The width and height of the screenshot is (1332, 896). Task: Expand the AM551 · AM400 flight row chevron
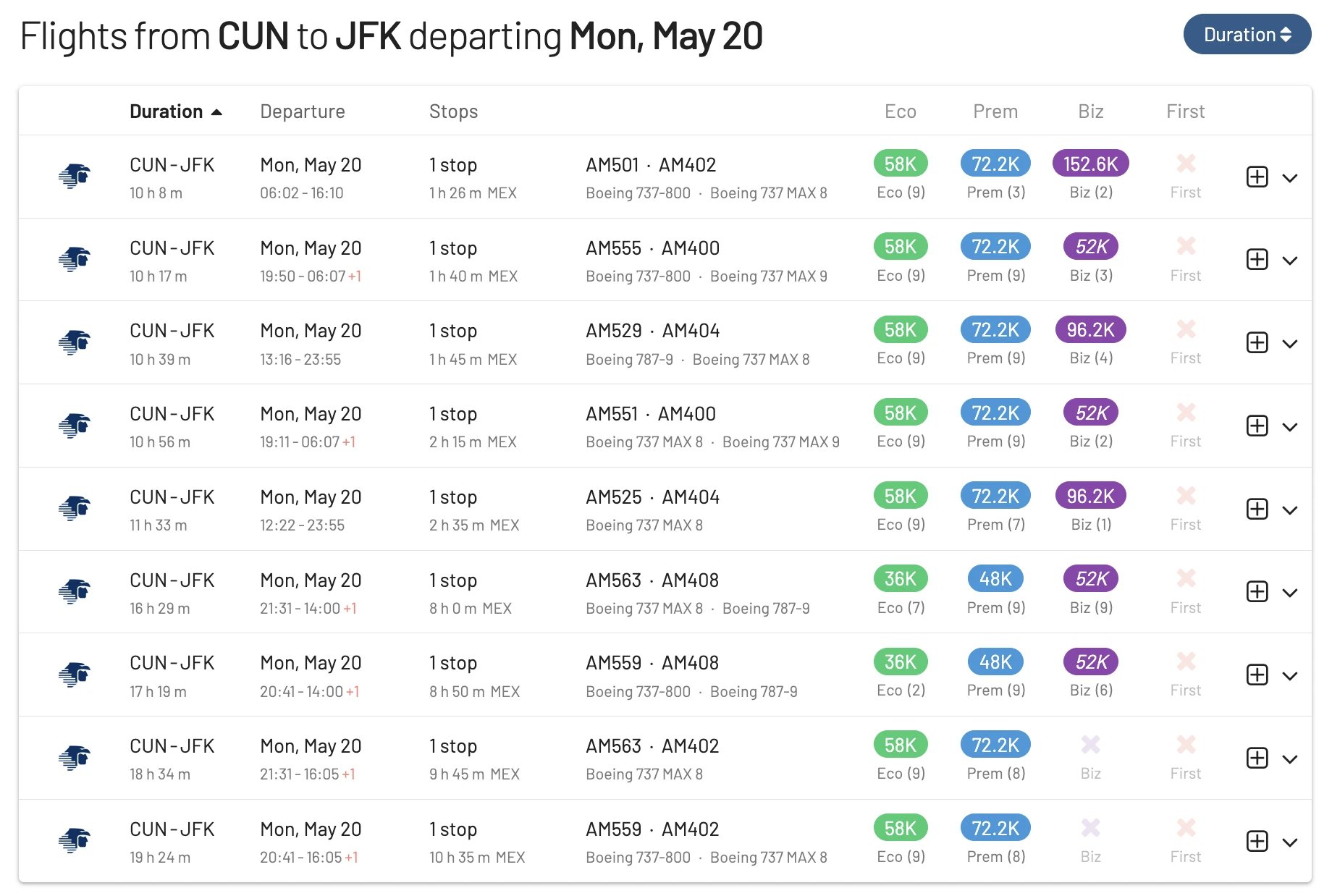[1290, 427]
